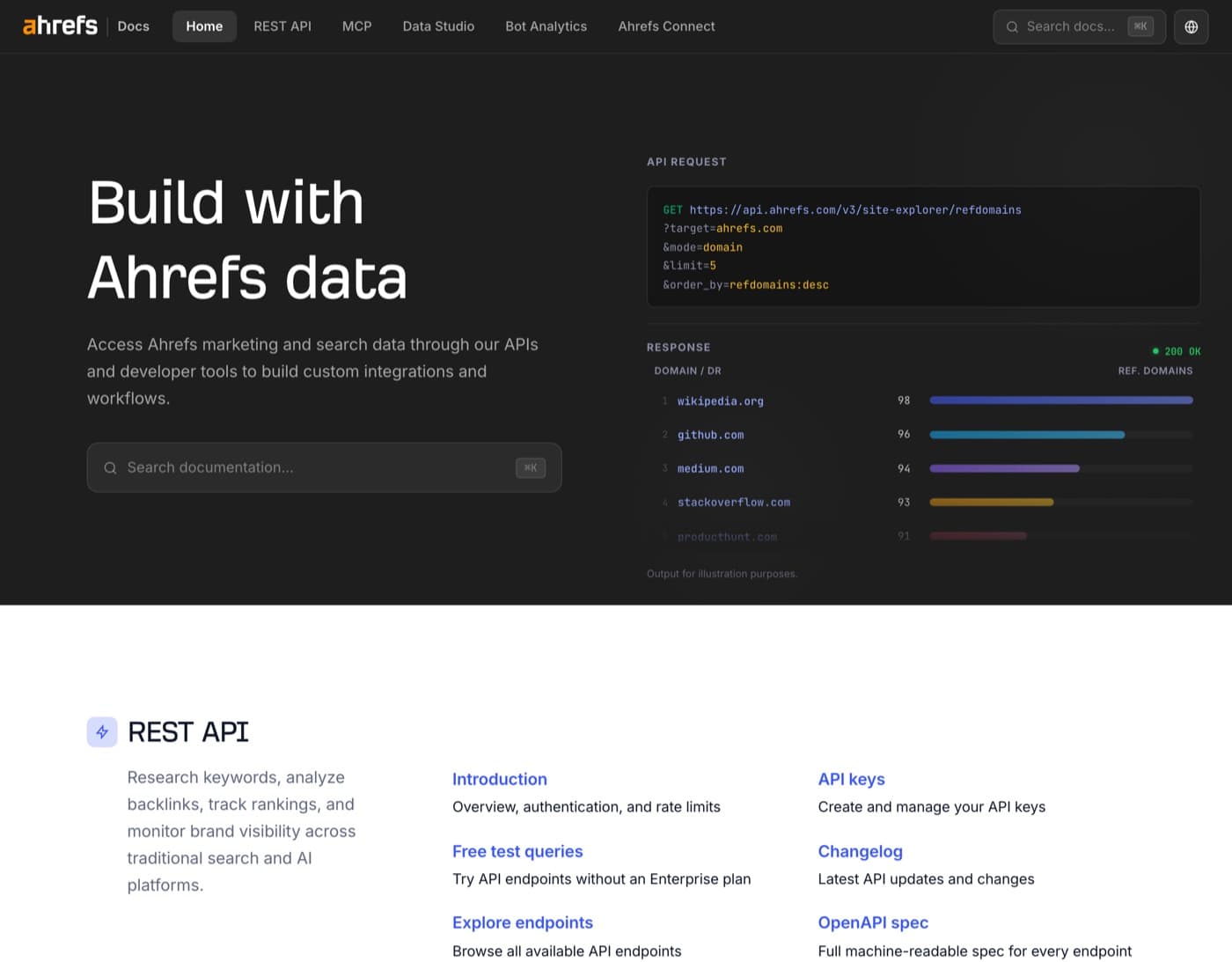Click the teal github.com ref domains bar

(x=1027, y=435)
